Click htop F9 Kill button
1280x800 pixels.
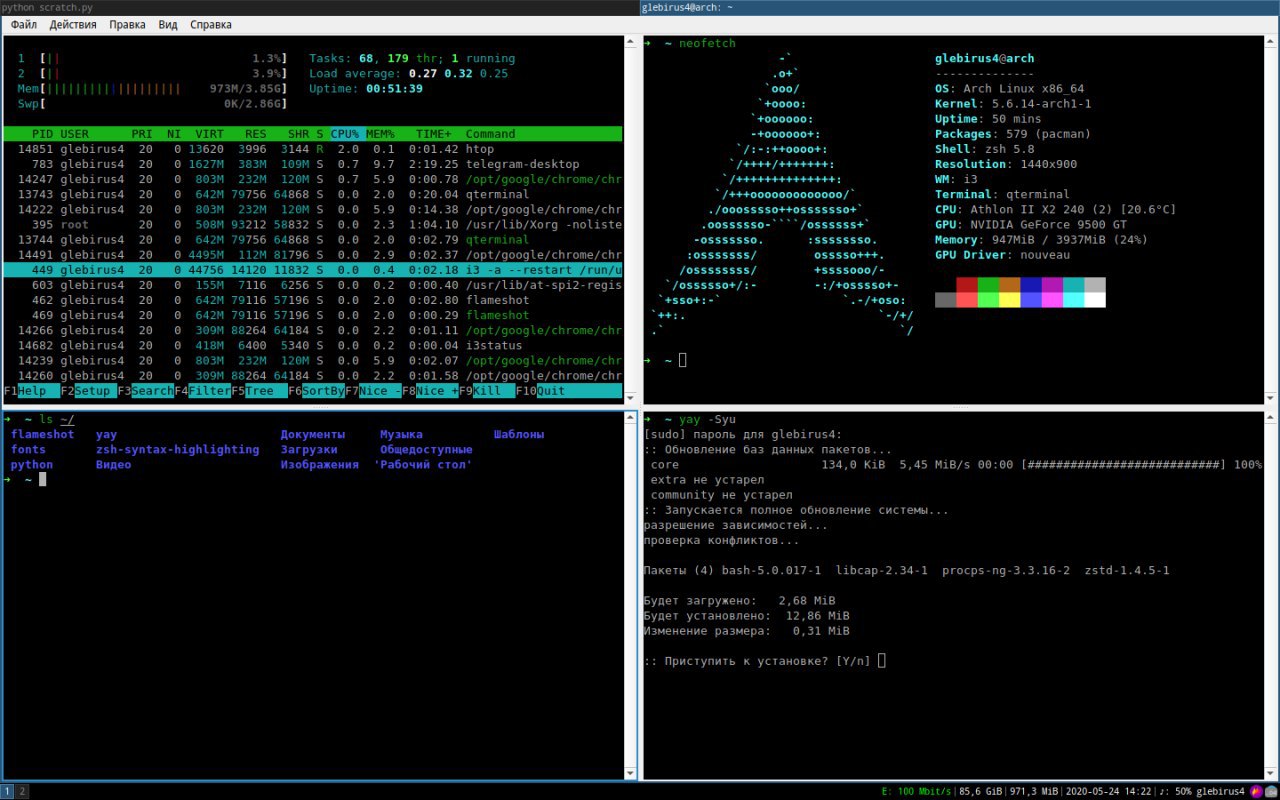click(487, 391)
